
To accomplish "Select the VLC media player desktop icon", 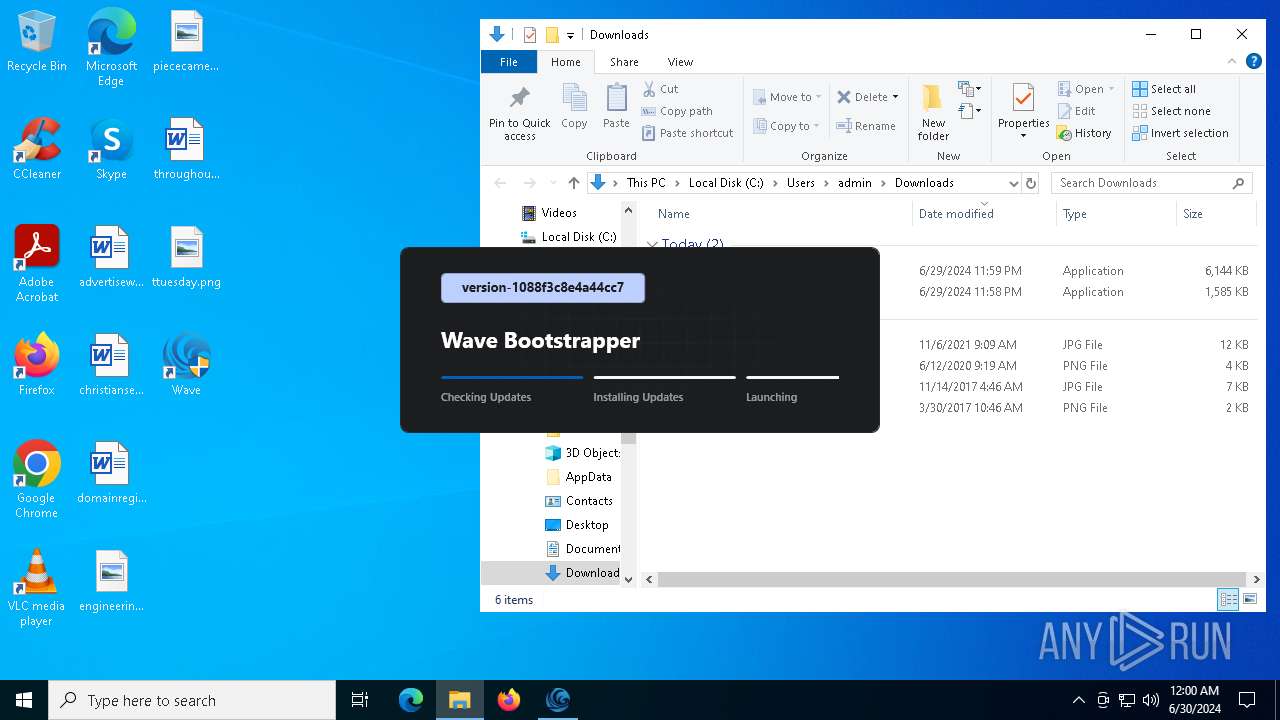I will 37,588.
